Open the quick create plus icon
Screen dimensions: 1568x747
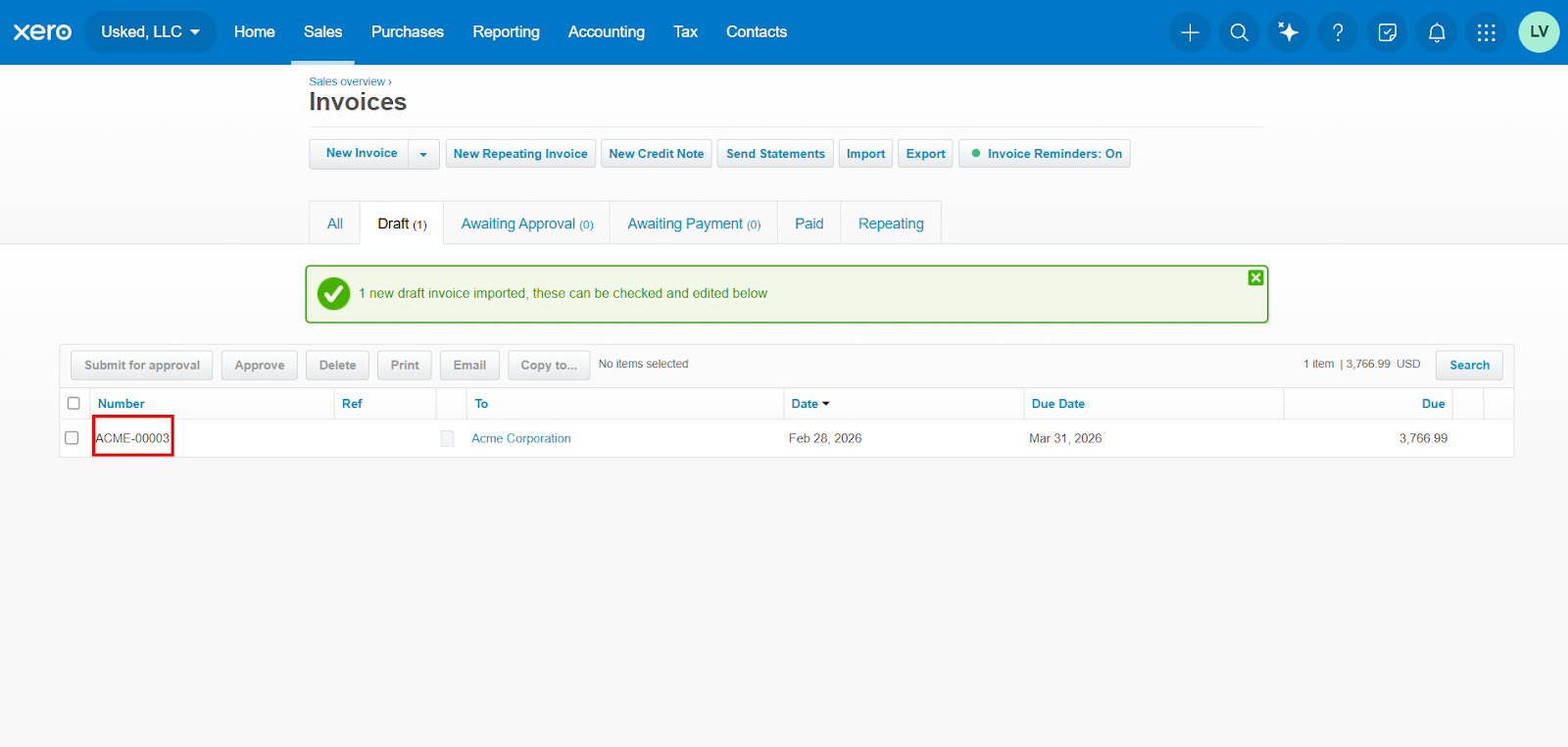(x=1190, y=32)
